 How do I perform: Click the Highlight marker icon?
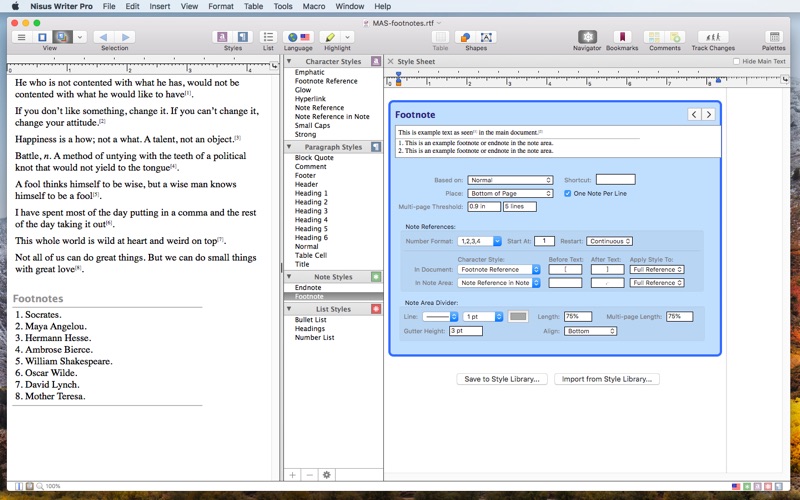coord(331,38)
